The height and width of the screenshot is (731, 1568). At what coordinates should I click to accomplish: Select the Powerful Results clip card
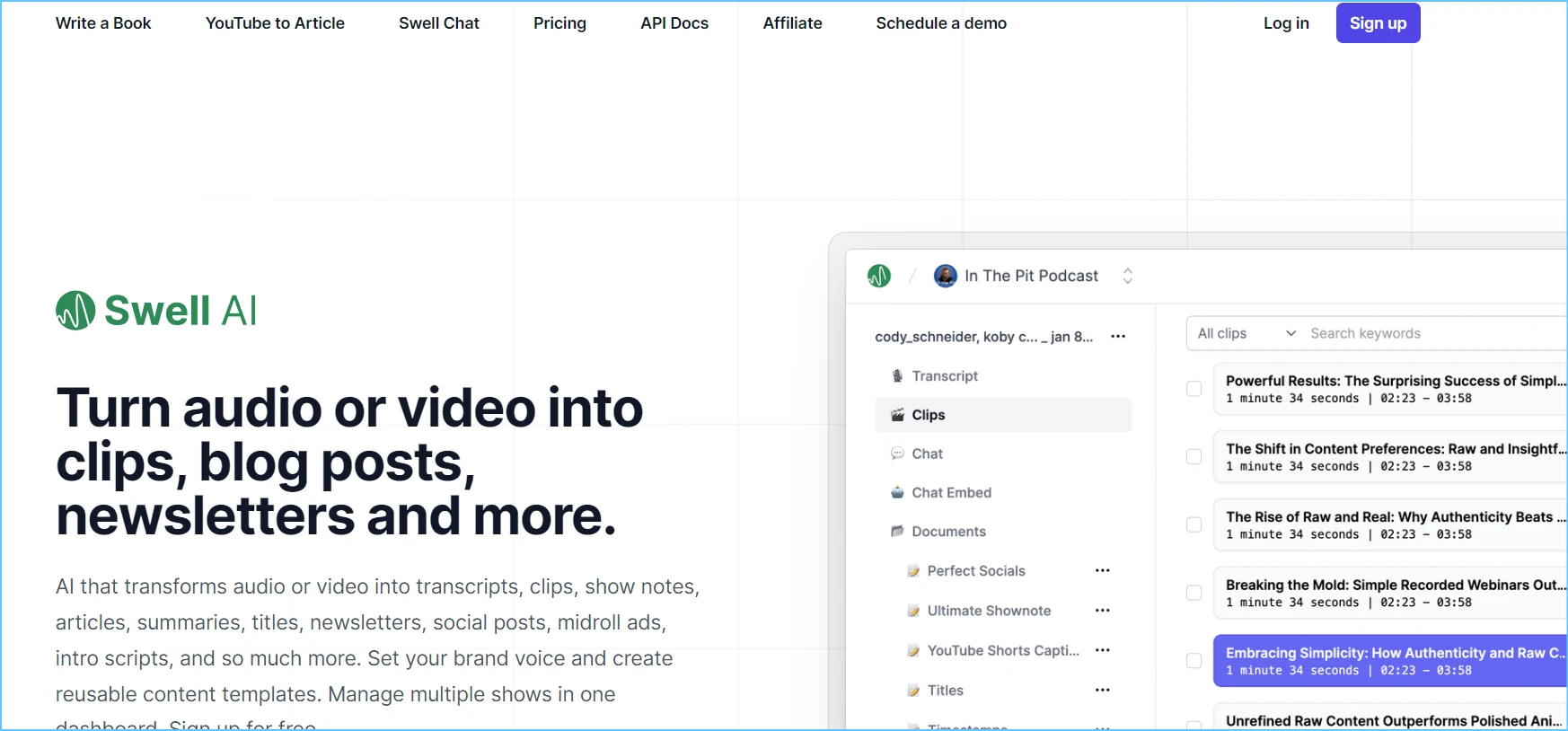[1390, 389]
